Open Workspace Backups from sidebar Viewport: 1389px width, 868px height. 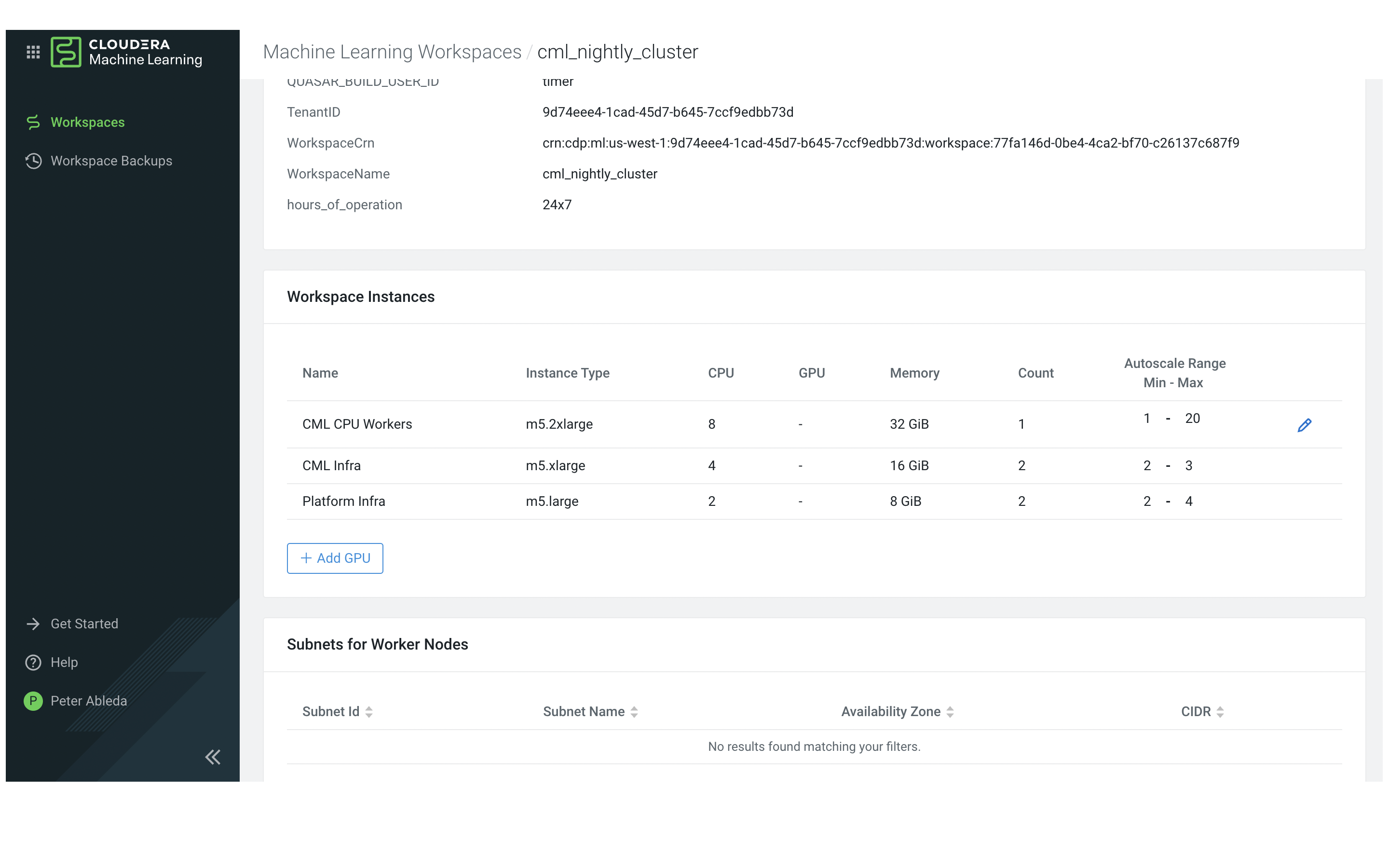(x=111, y=162)
